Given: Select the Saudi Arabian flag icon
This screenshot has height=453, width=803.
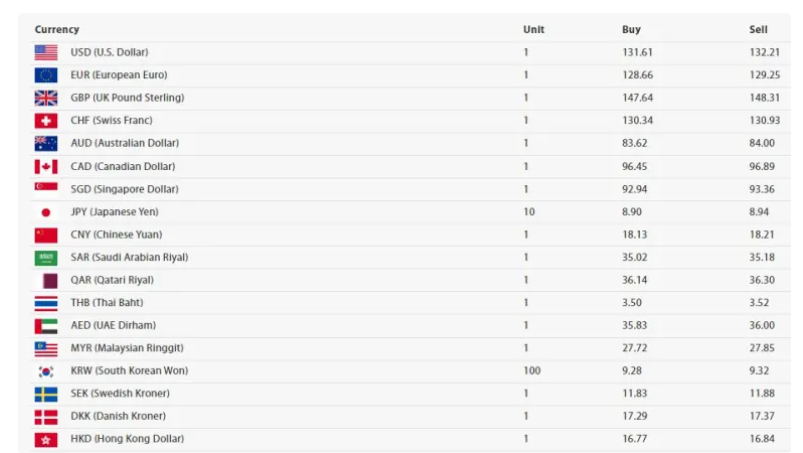Looking at the screenshot, I should click(46, 257).
